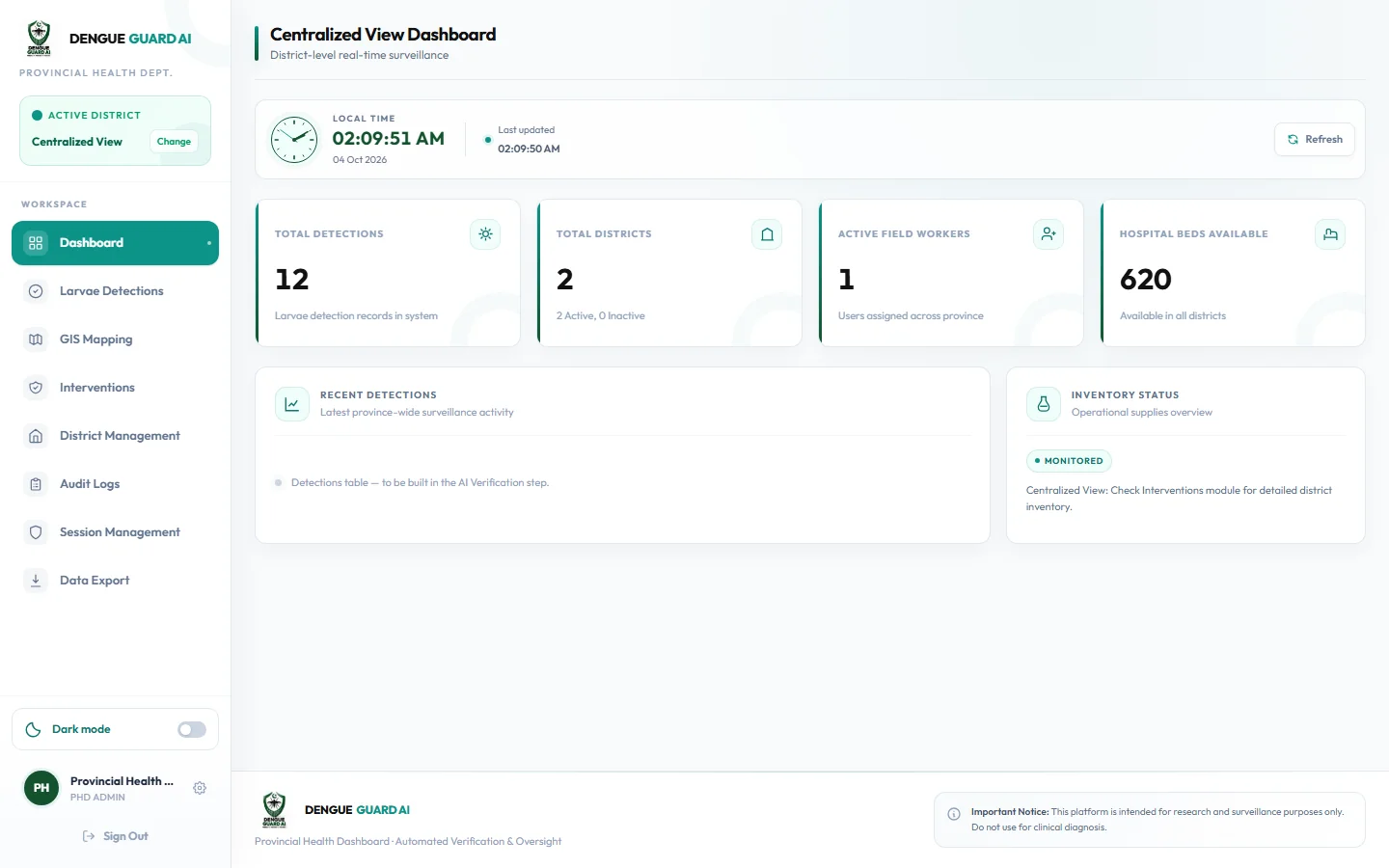Click the MONITORED status badge

[1069, 461]
